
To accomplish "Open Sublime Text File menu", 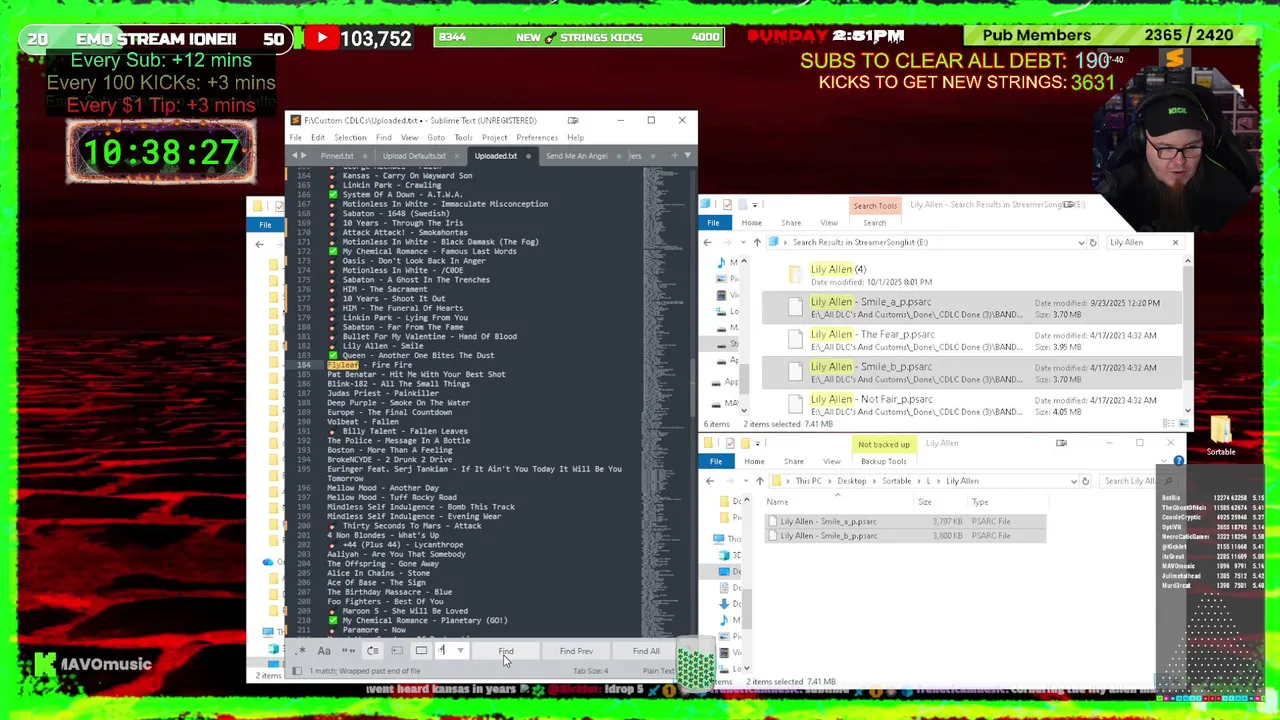I will (296, 138).
